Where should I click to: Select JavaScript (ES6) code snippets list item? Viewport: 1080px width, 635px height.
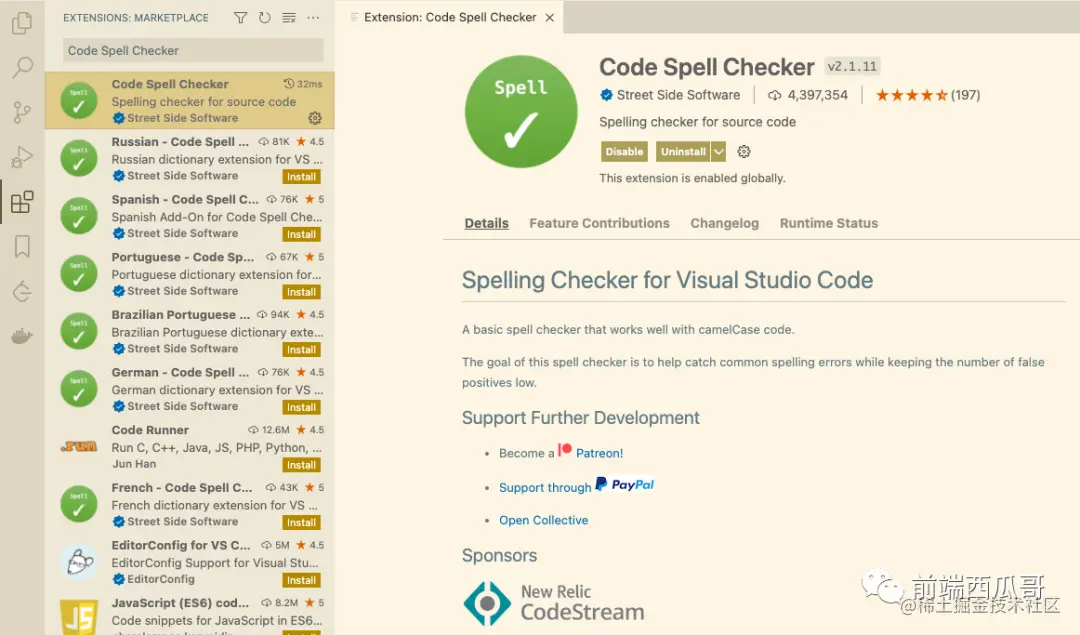[190, 613]
